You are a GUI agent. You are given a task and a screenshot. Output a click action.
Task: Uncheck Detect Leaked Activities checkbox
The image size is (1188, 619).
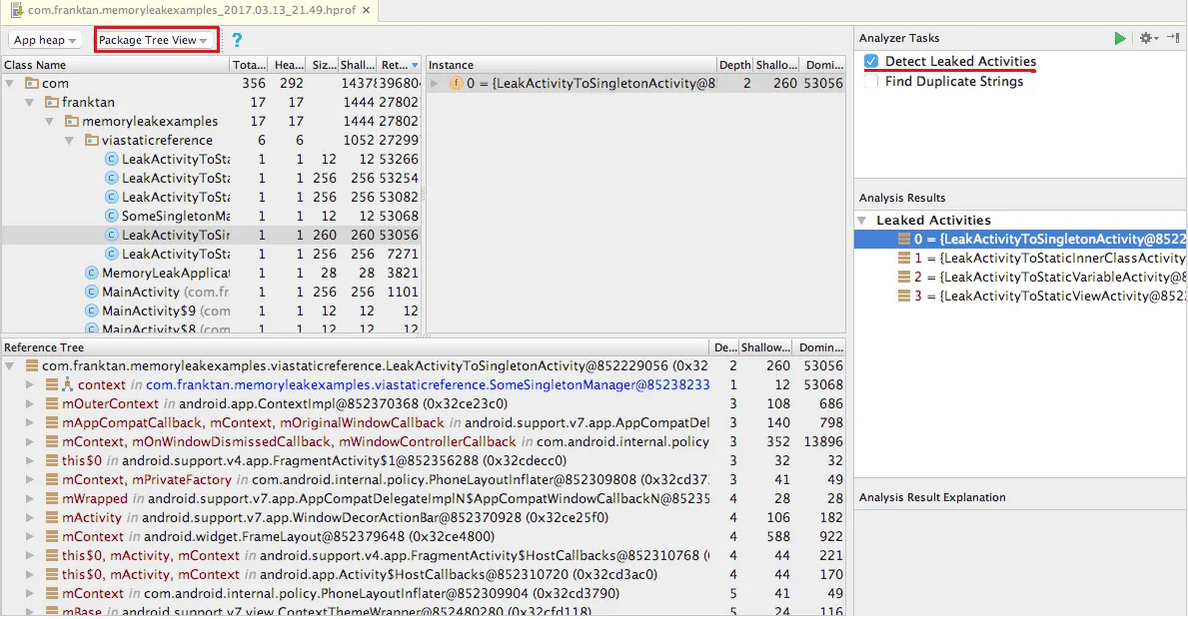(x=871, y=62)
